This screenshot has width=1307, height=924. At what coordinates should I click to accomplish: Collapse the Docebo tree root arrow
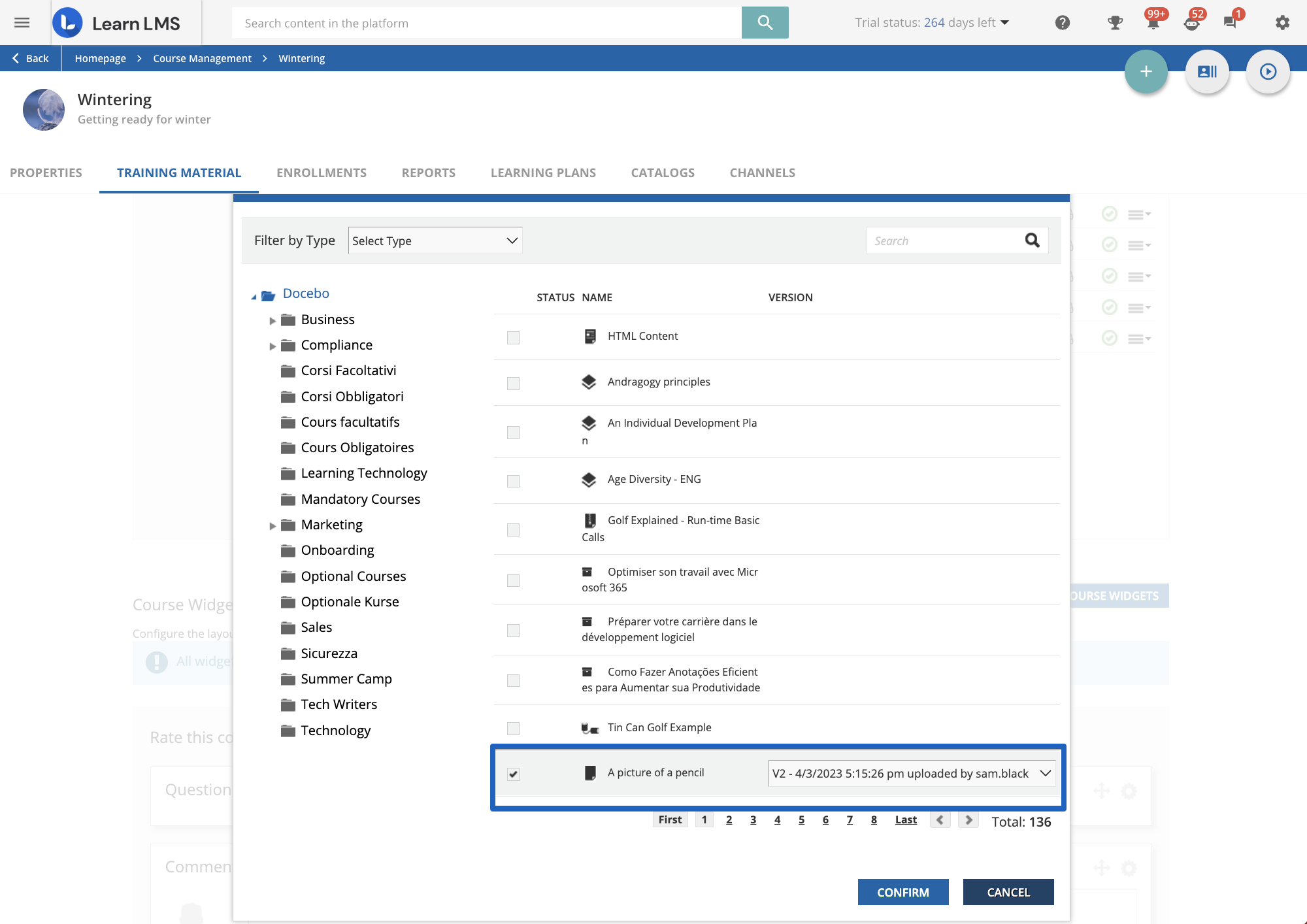tap(254, 297)
